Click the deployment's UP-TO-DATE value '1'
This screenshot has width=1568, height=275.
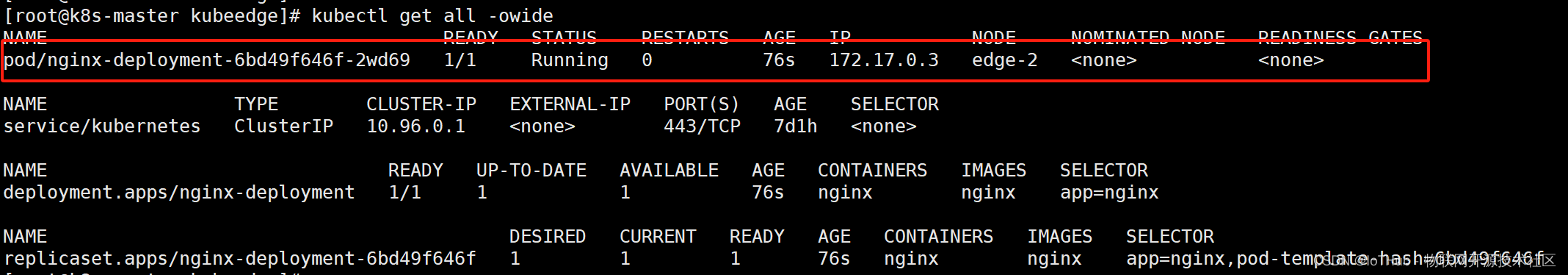[x=482, y=193]
